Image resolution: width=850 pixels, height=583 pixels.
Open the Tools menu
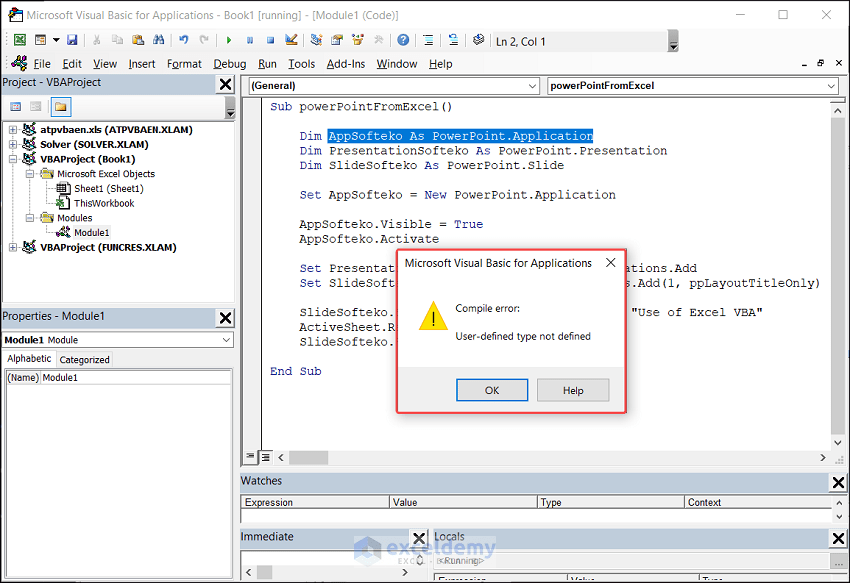[301, 64]
